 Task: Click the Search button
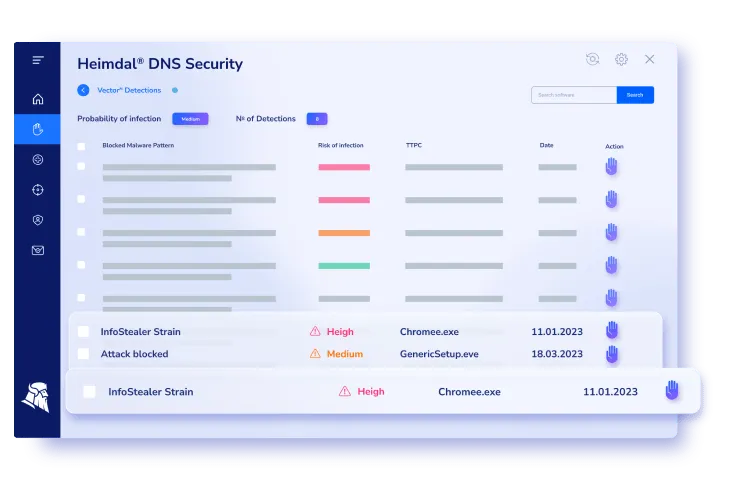tap(635, 95)
